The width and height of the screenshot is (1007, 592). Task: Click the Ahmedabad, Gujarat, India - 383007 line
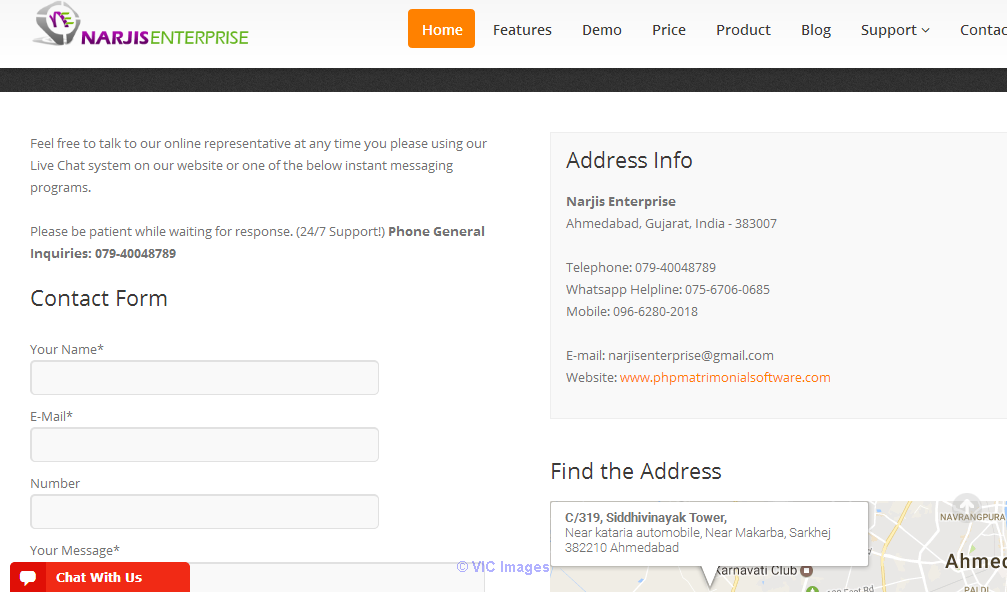click(x=671, y=223)
